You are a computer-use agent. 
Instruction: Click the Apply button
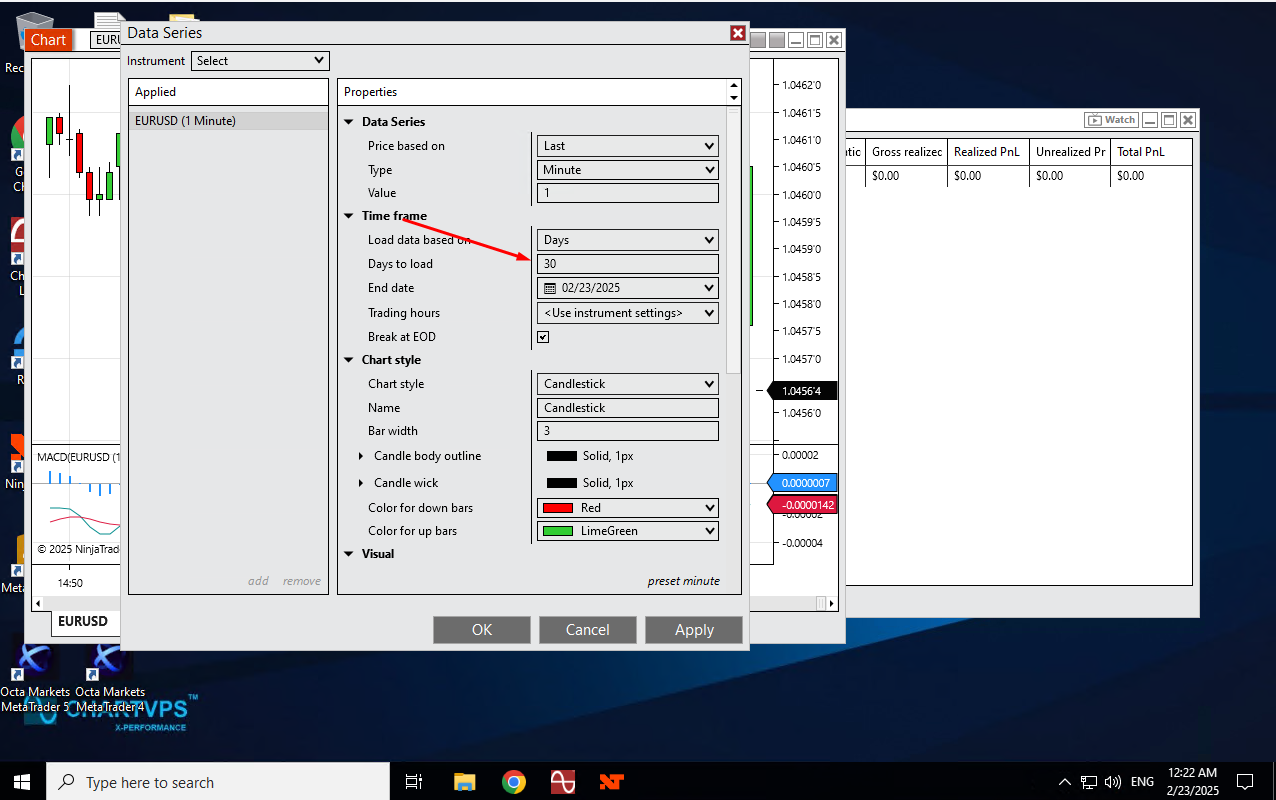pos(693,630)
